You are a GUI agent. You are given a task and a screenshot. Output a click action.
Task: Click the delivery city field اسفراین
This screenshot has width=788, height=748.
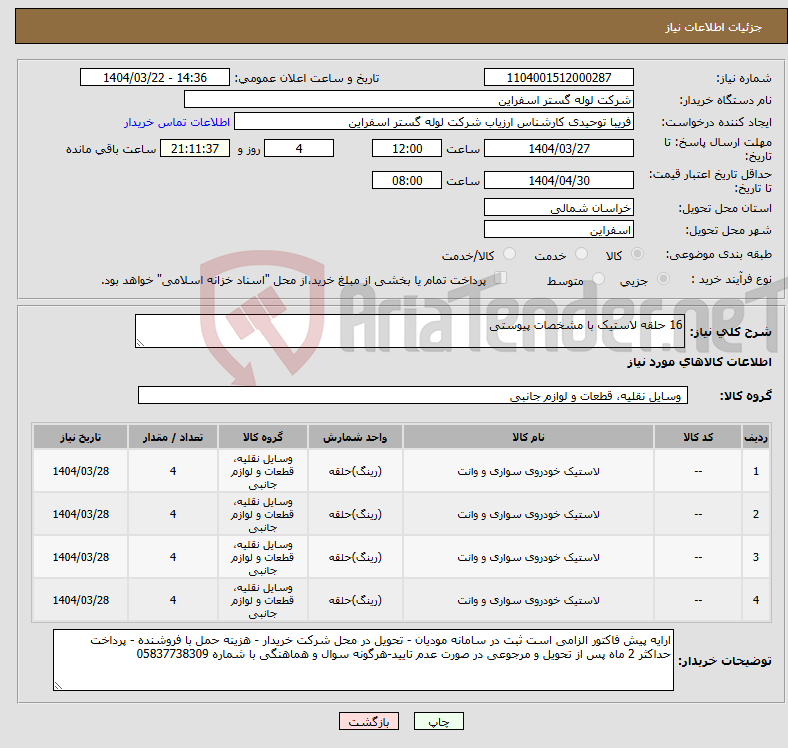pyautogui.click(x=558, y=229)
